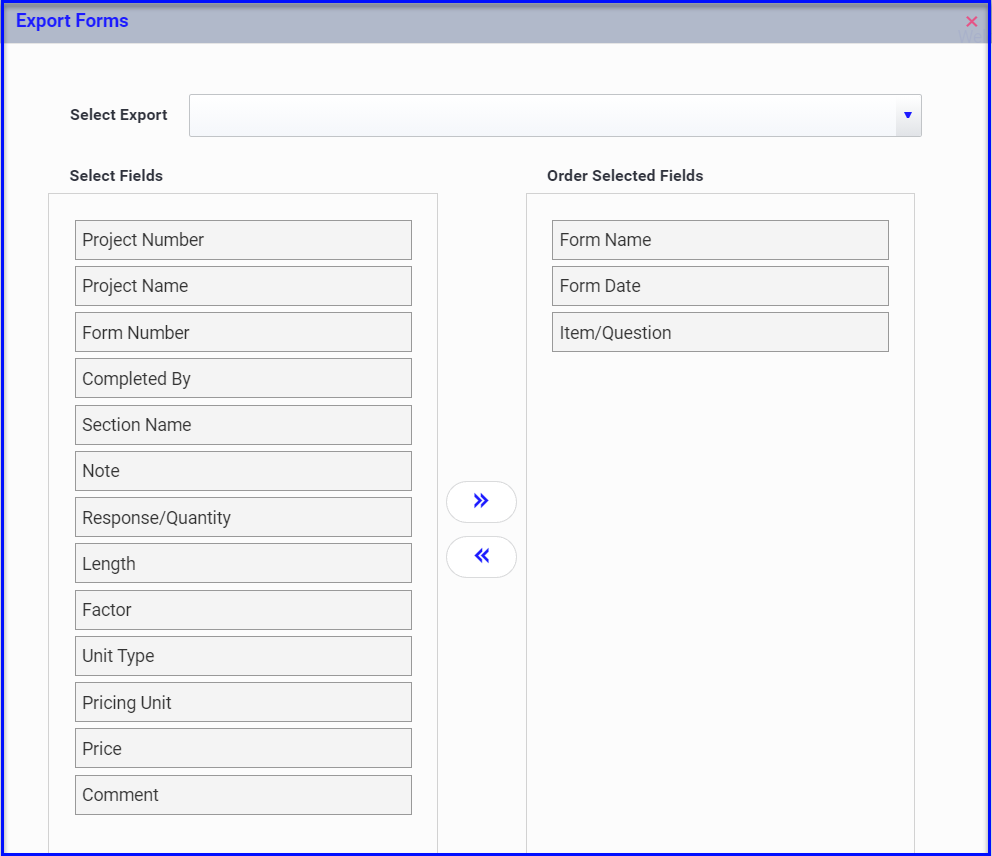Select the Comment field
This screenshot has width=992, height=856.
click(x=243, y=795)
